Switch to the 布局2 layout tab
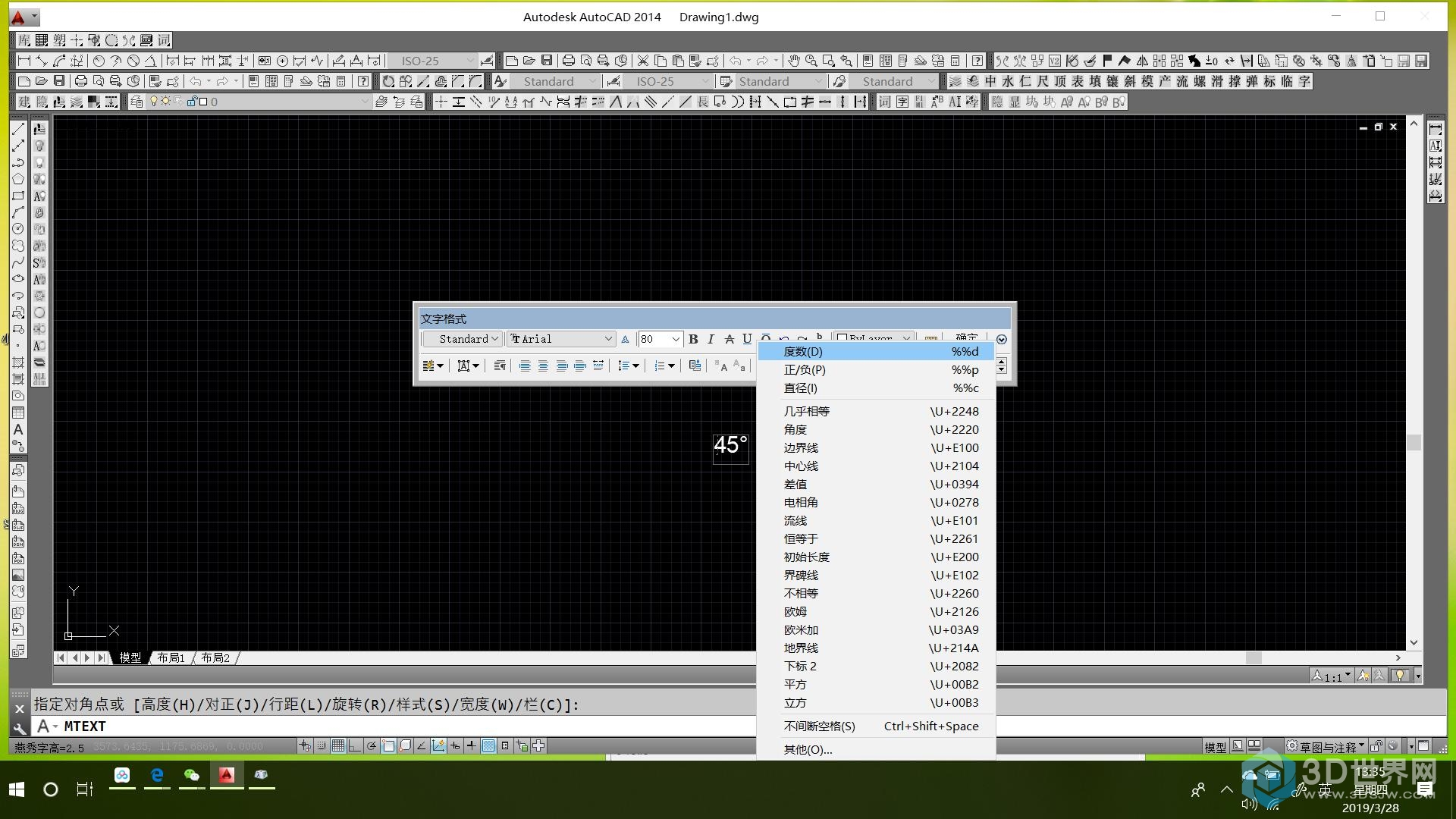The image size is (1456, 819). pyautogui.click(x=215, y=657)
